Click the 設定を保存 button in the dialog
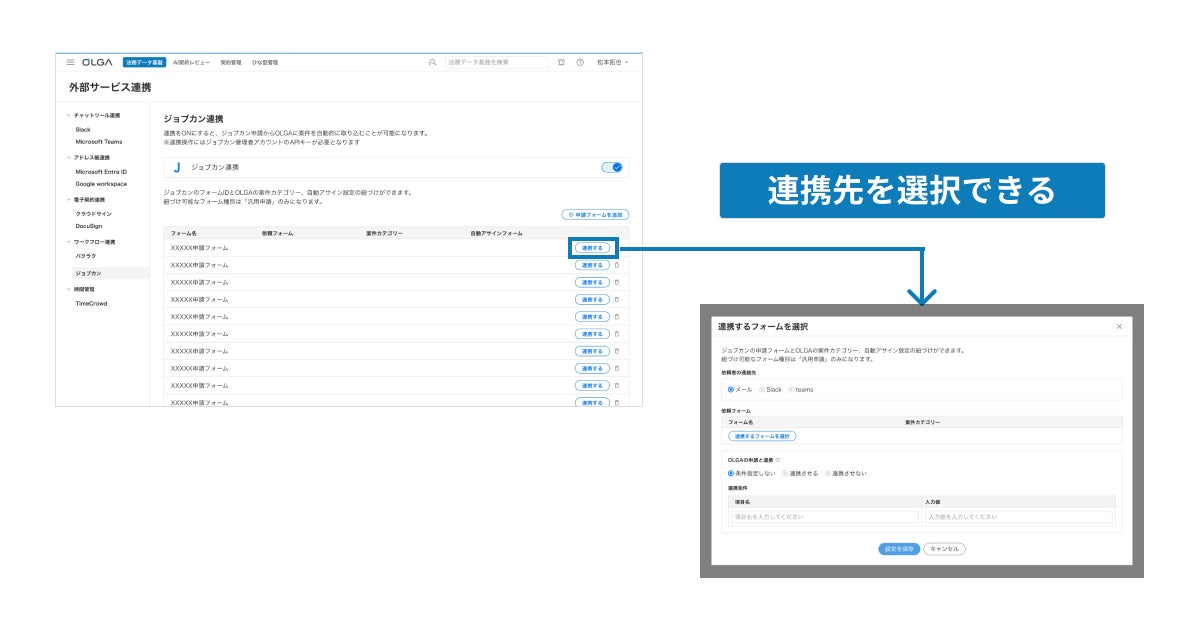Image resolution: width=1200 pixels, height=630 pixels. (898, 549)
